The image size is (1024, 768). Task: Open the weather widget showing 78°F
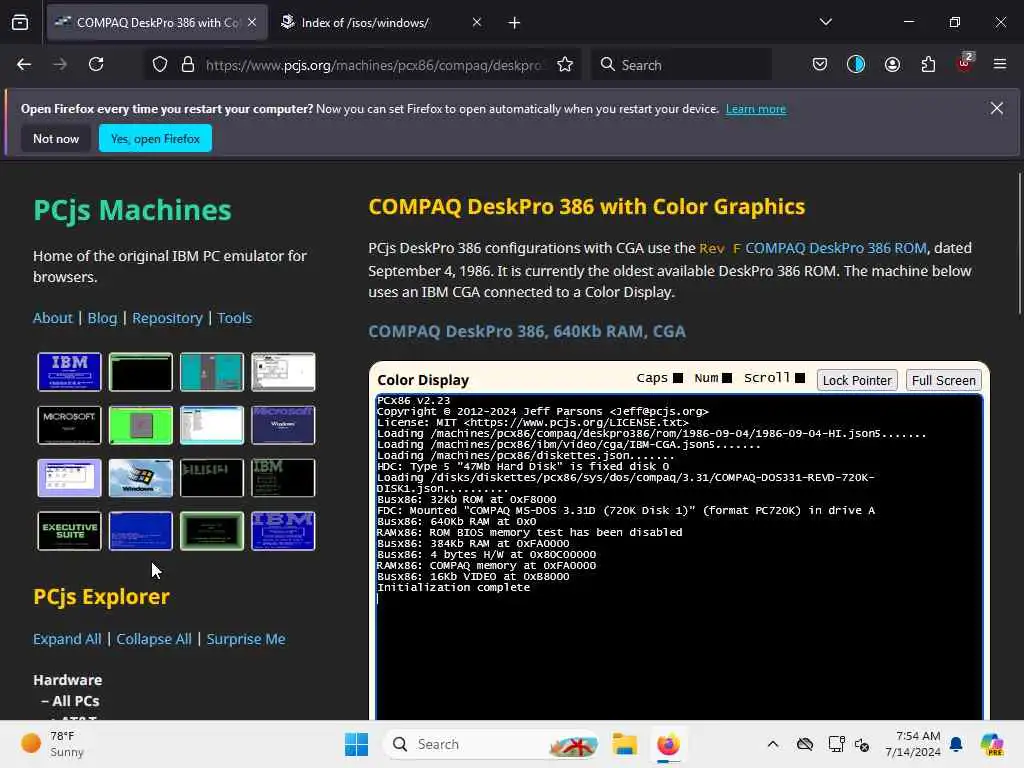point(52,744)
